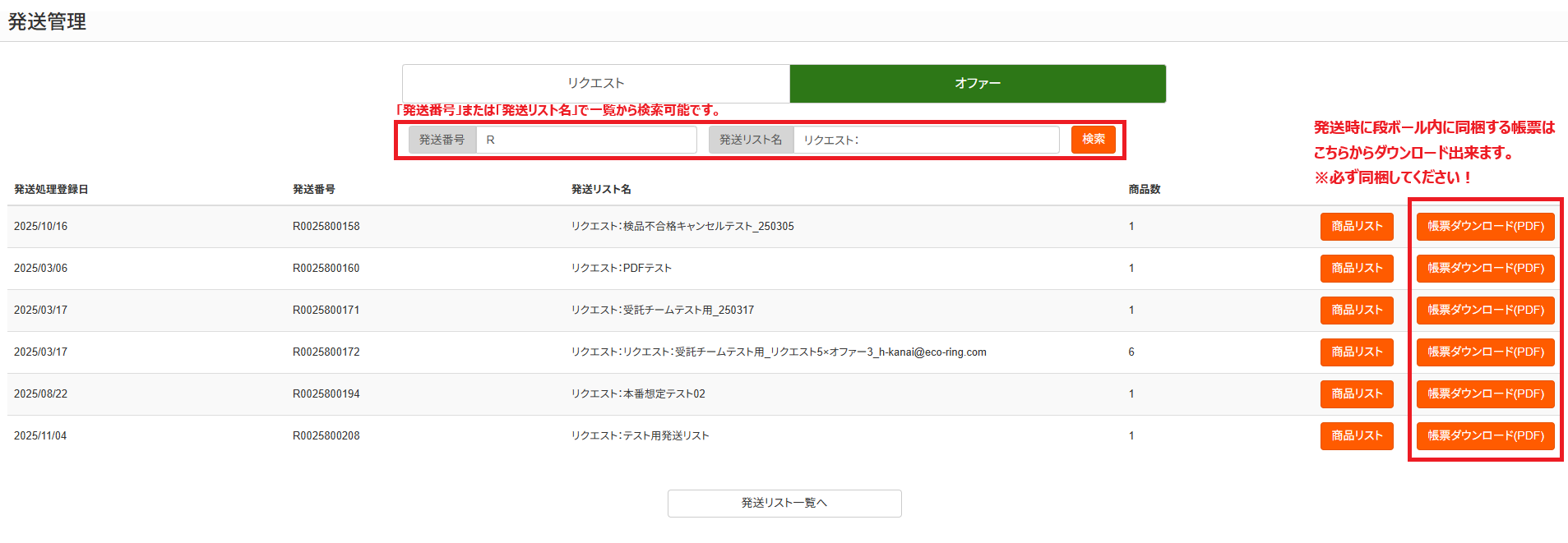
Task: Open 商品リスト for R0025800158
Action: (x=1356, y=227)
